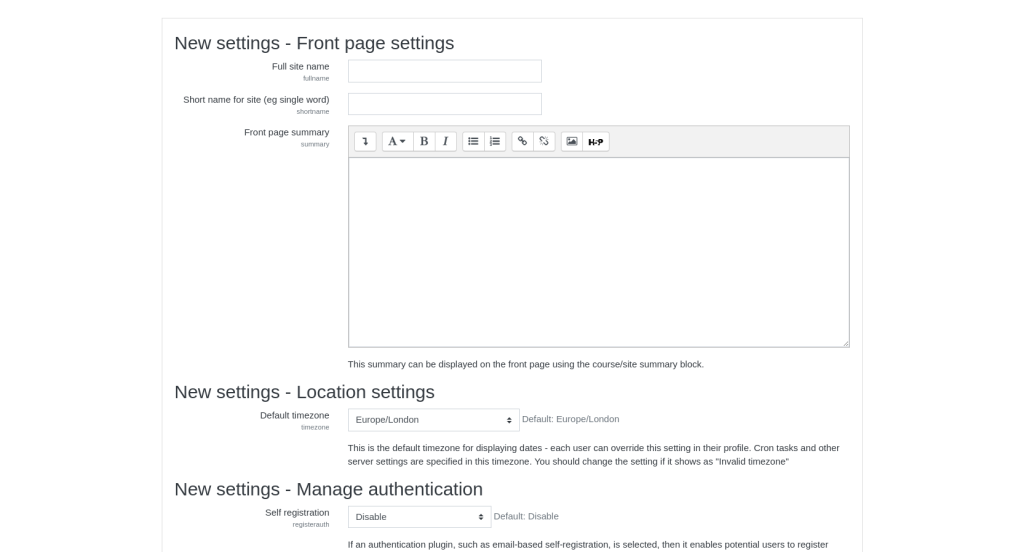This screenshot has height=552, width=1024.
Task: Insert an ordered numbered list
Action: point(495,142)
